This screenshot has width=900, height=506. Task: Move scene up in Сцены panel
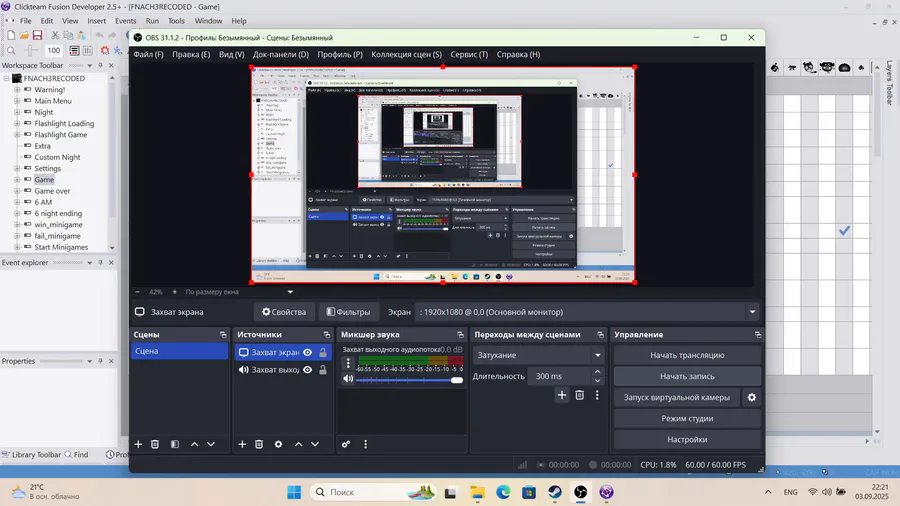[x=195, y=444]
